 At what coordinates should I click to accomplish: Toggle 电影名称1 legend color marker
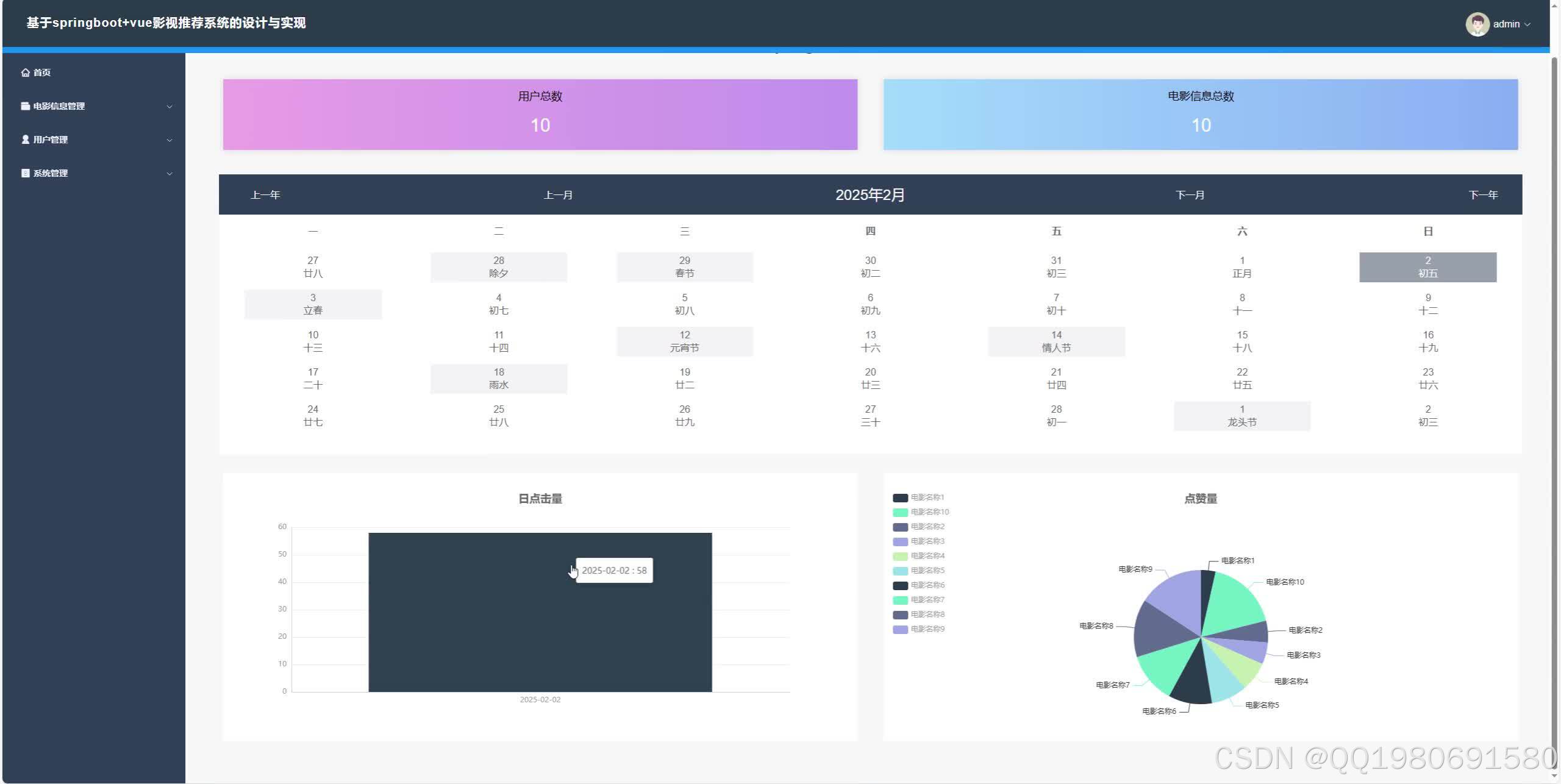900,497
